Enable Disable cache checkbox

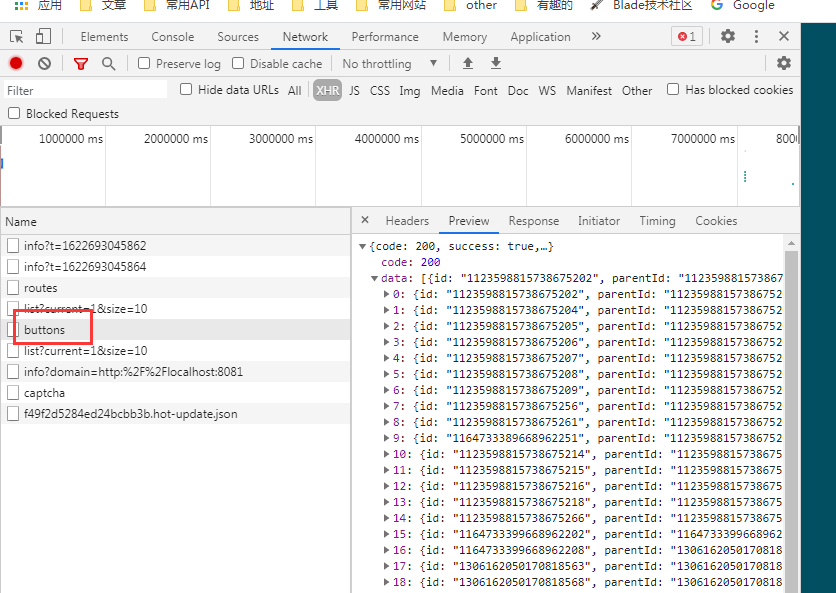(238, 63)
